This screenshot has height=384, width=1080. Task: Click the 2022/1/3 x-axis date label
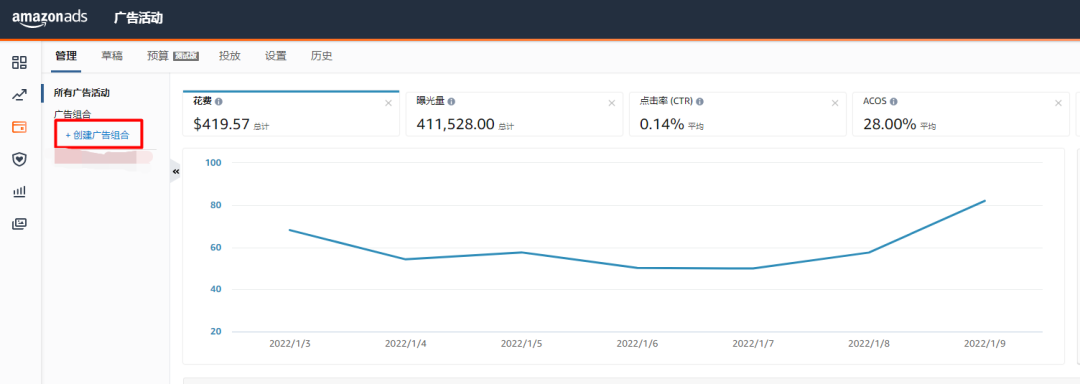coord(291,343)
